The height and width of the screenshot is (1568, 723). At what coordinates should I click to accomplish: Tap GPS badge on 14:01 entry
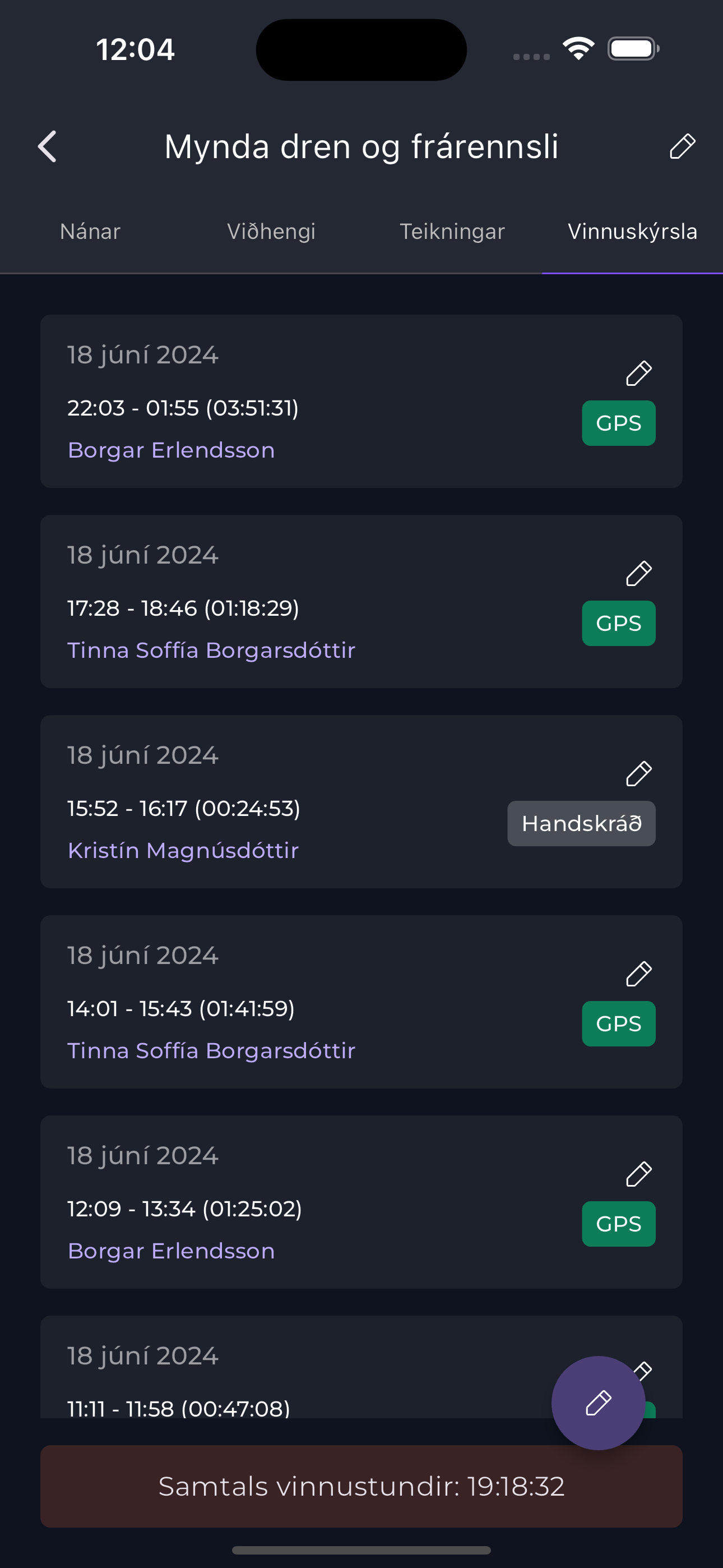pos(618,1024)
